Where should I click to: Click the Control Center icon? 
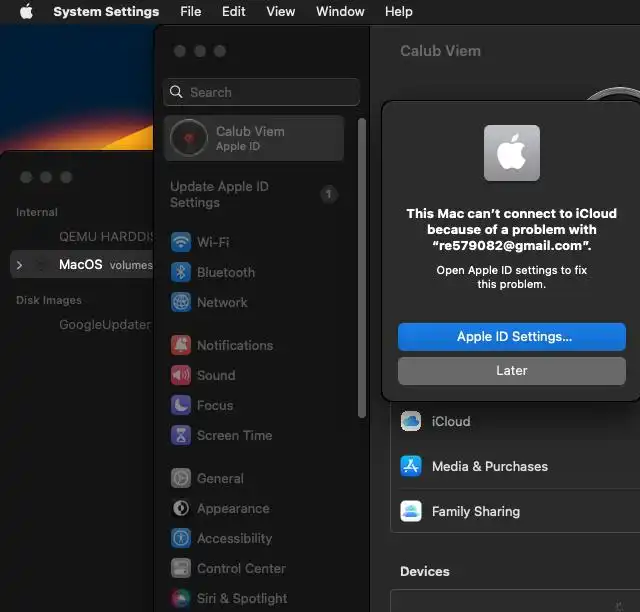[x=181, y=568]
